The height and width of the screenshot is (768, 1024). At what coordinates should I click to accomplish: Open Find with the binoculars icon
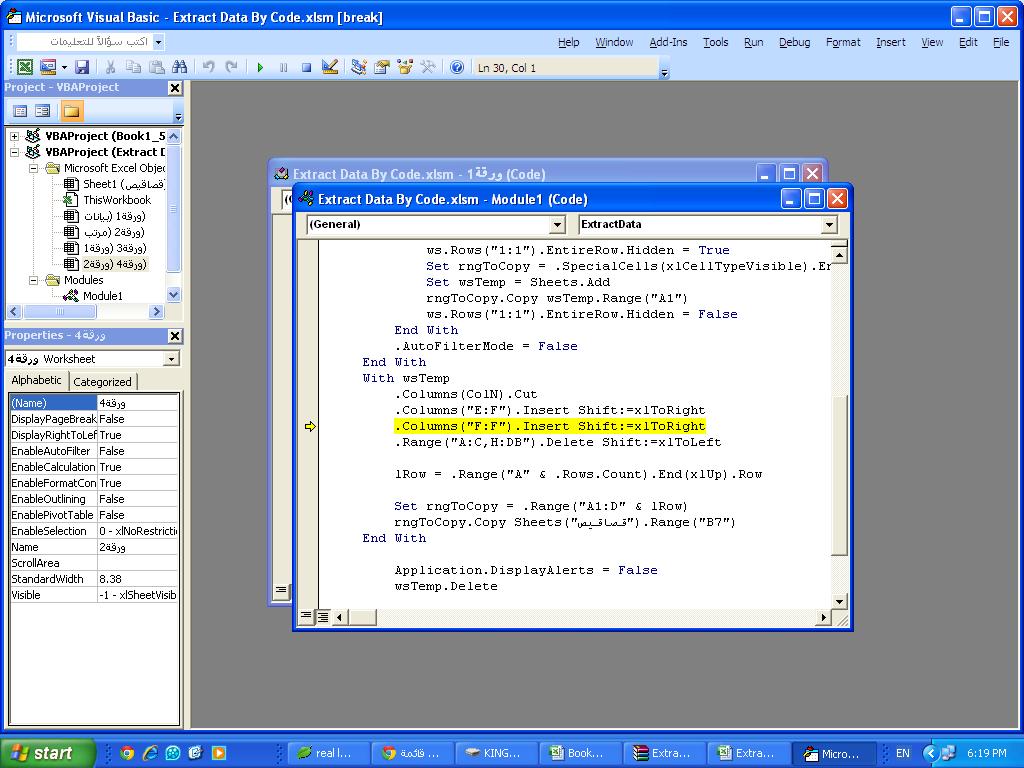click(180, 67)
